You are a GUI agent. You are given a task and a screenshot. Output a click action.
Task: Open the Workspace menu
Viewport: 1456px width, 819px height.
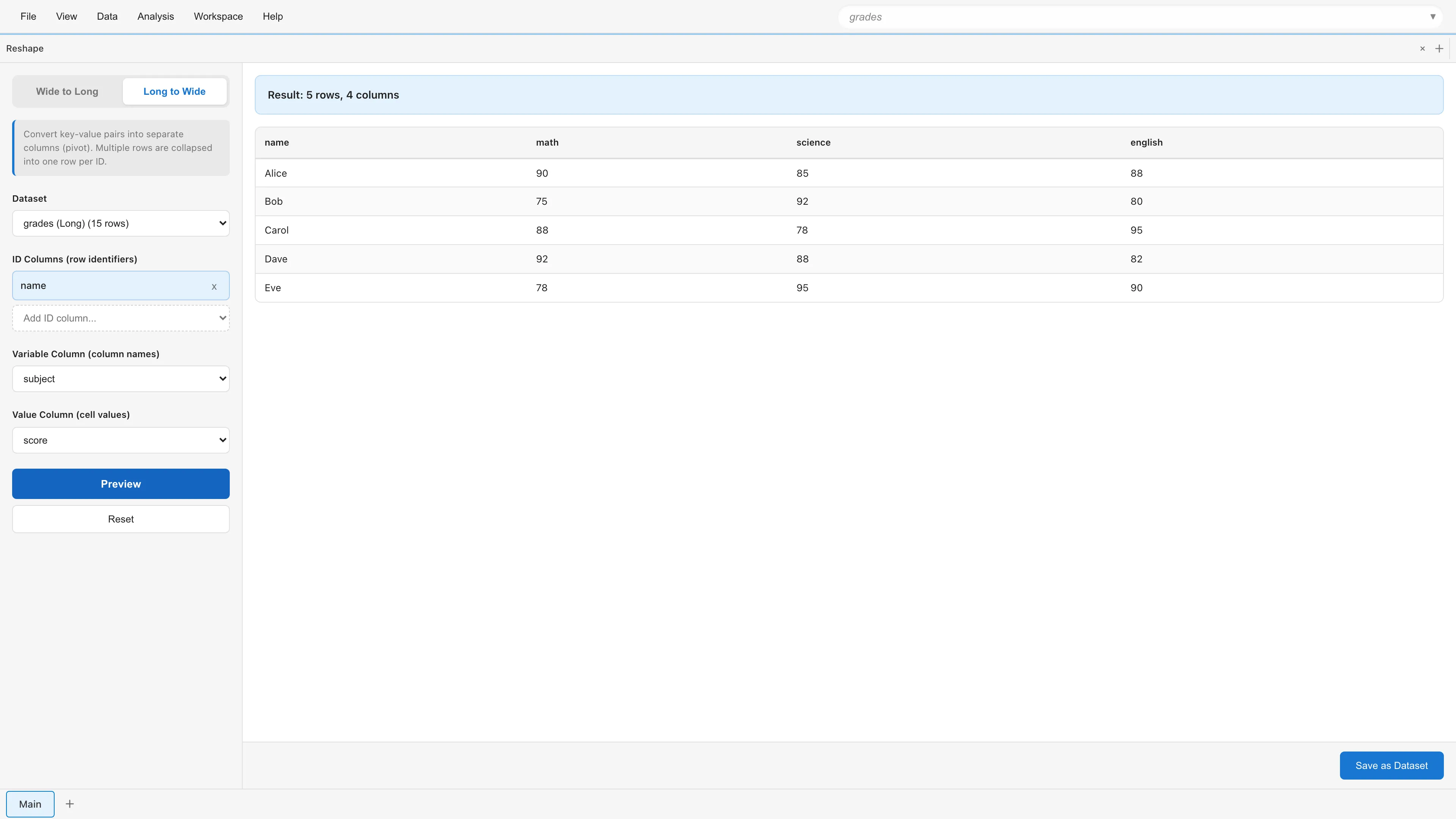[218, 16]
